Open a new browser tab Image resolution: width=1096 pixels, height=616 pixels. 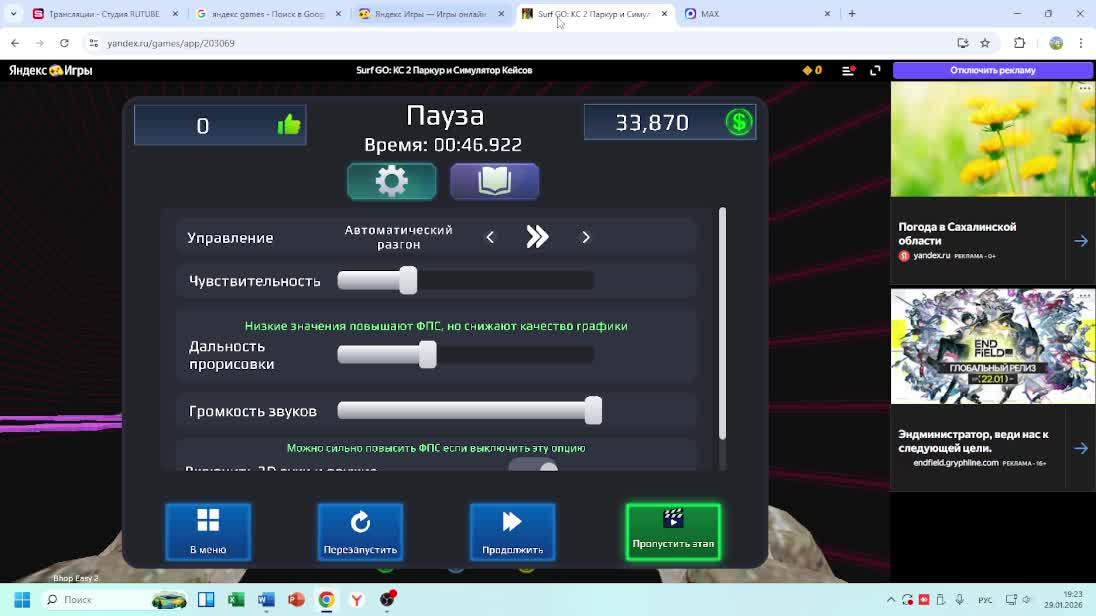[851, 14]
